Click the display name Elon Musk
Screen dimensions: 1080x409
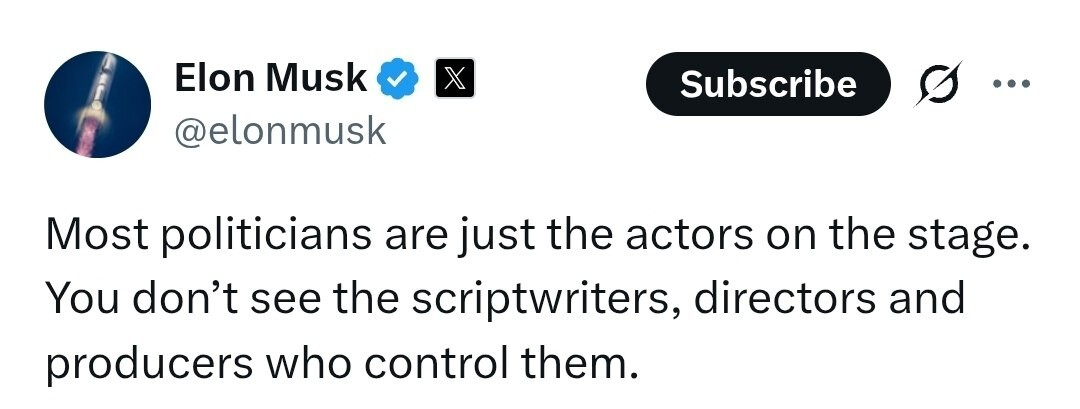271,78
